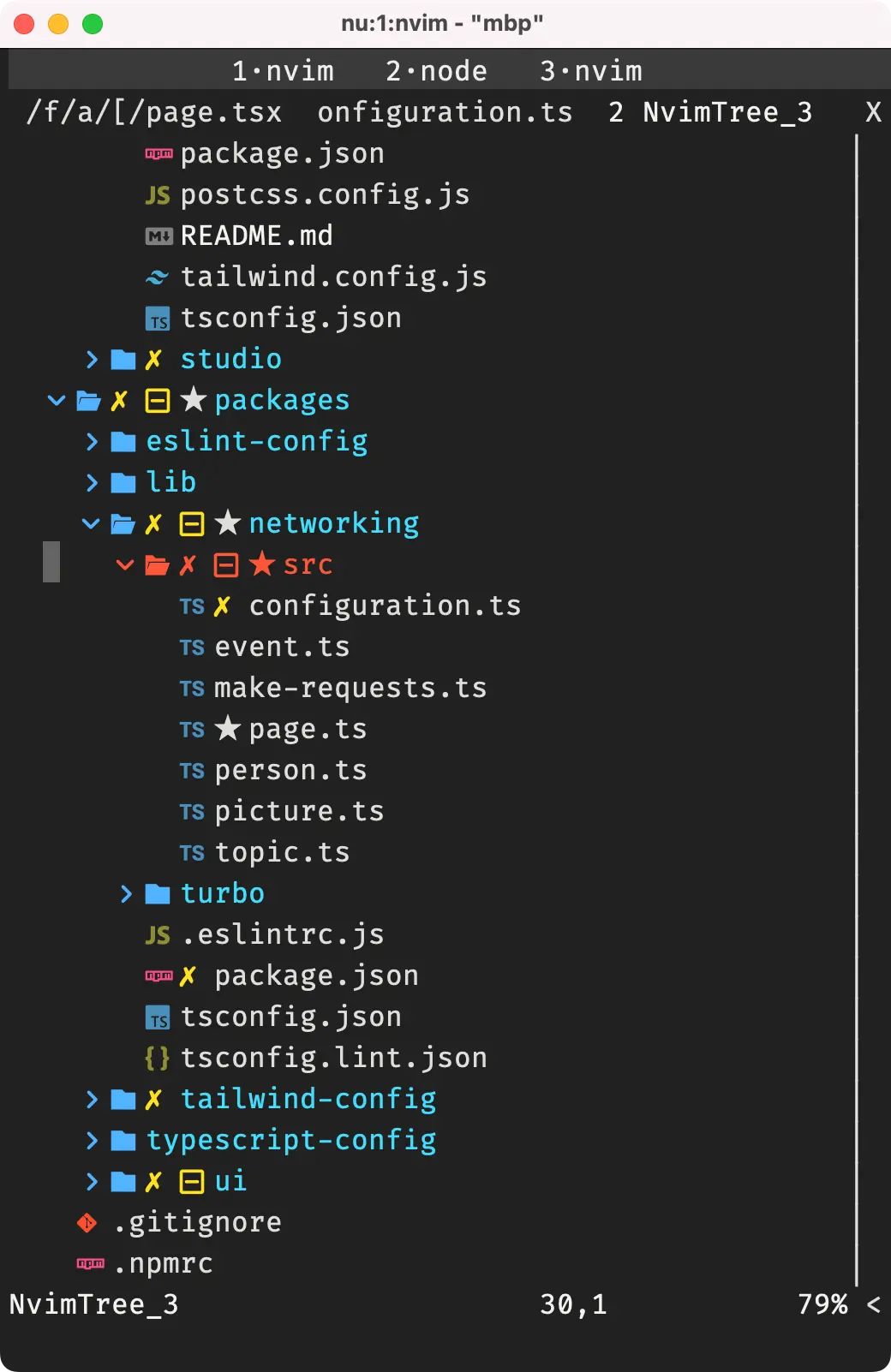The width and height of the screenshot is (891, 1372).
Task: Click the folder icon of typescript-config
Action: tap(123, 1141)
